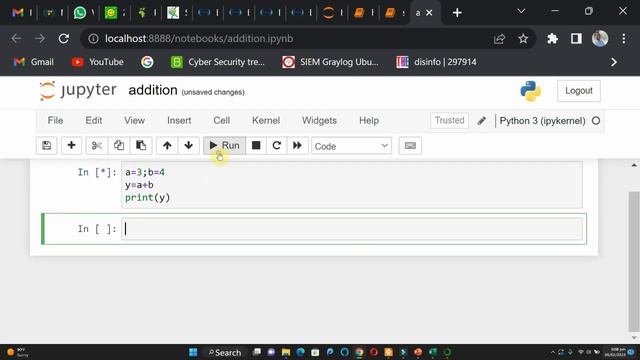
Task: Share this page using the share icon
Action: [x=499, y=39]
